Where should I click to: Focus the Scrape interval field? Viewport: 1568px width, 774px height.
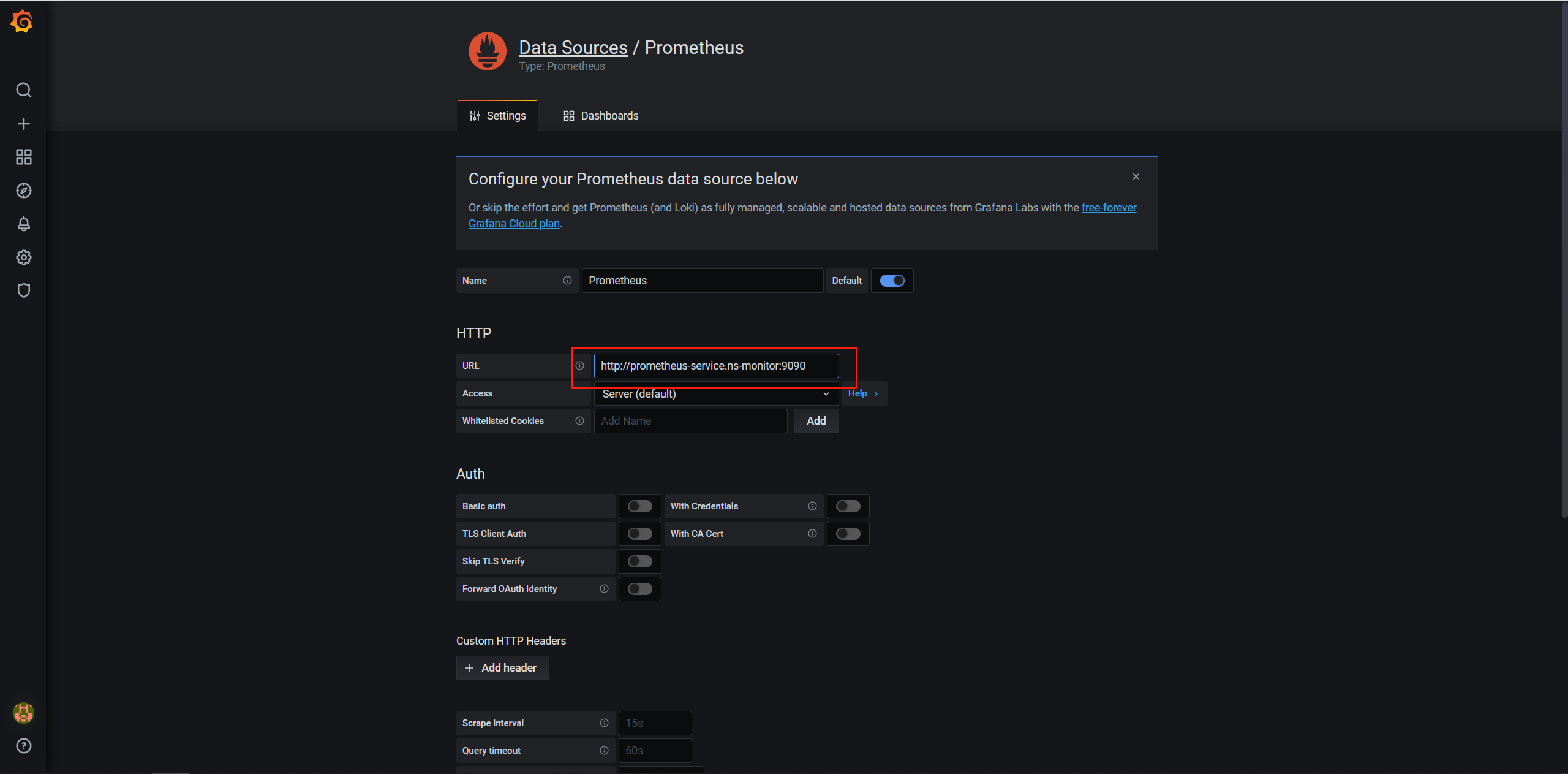point(655,723)
